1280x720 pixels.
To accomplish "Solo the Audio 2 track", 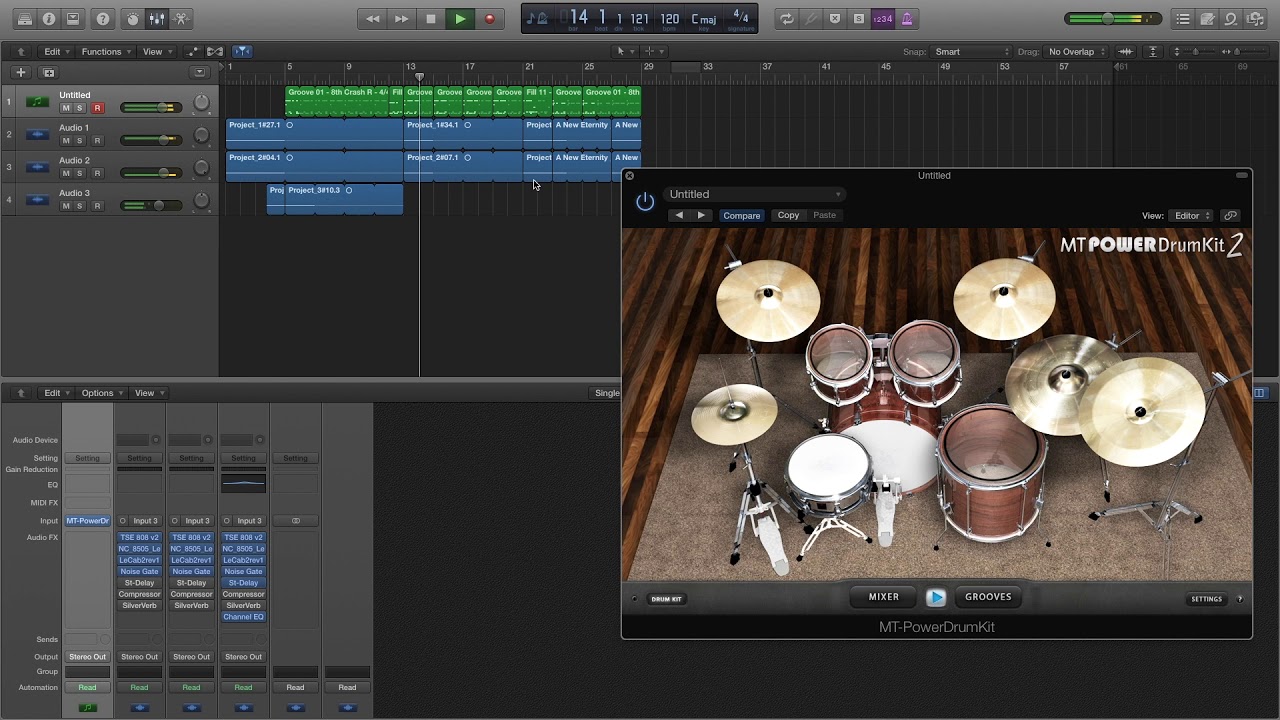I will point(80,173).
